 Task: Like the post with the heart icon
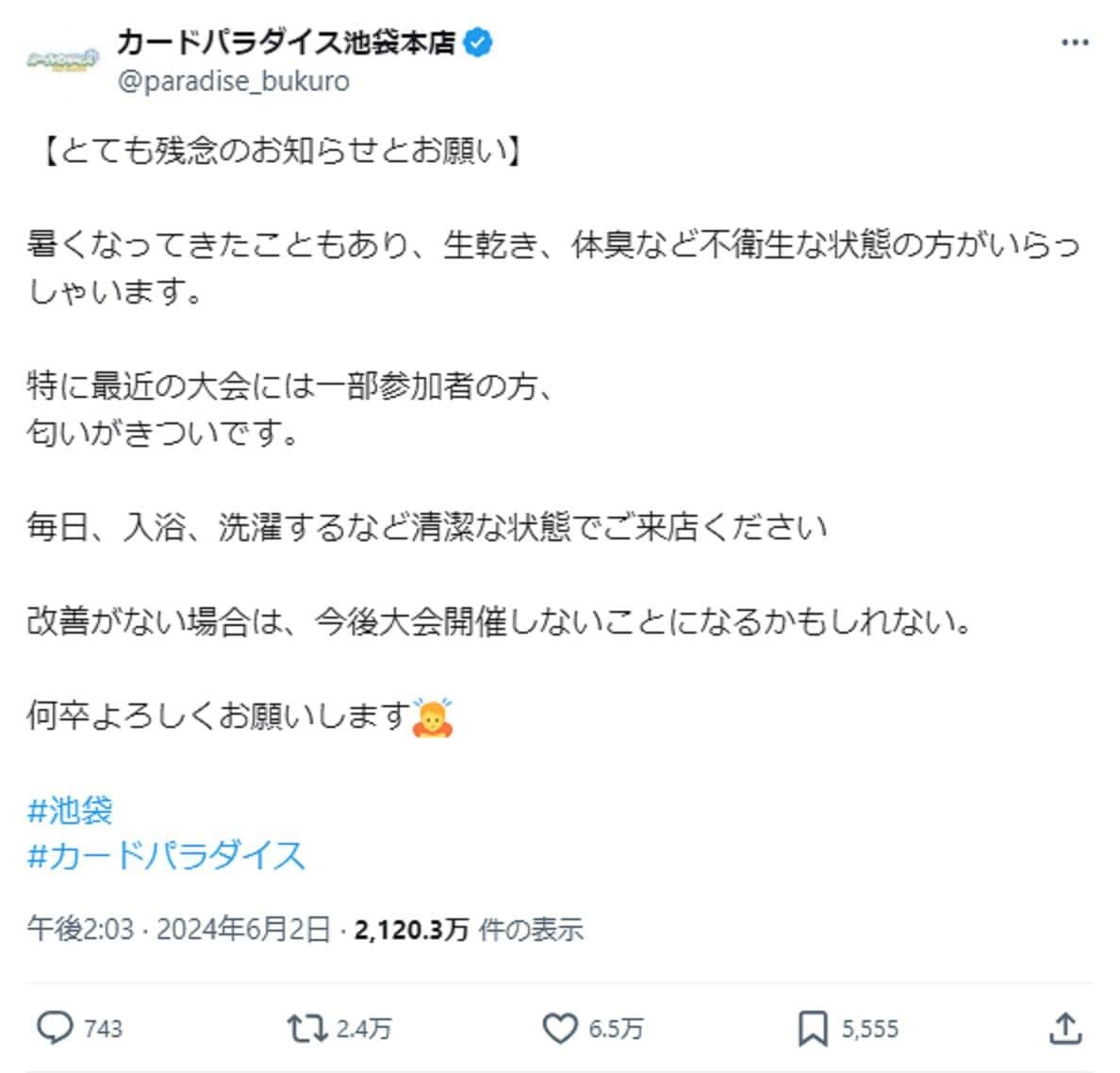pyautogui.click(x=560, y=1028)
